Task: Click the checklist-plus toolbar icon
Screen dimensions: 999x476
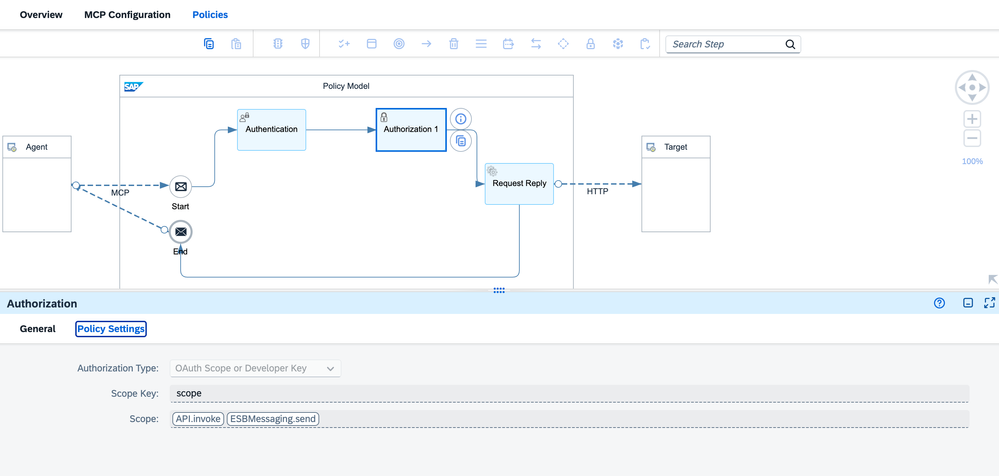Action: (x=344, y=44)
